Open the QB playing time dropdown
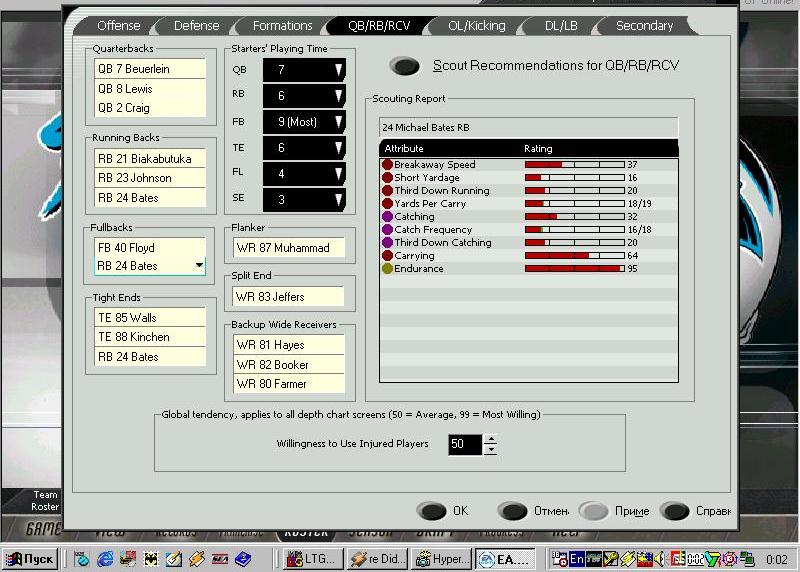Viewport: 800px width, 572px height. tap(338, 70)
